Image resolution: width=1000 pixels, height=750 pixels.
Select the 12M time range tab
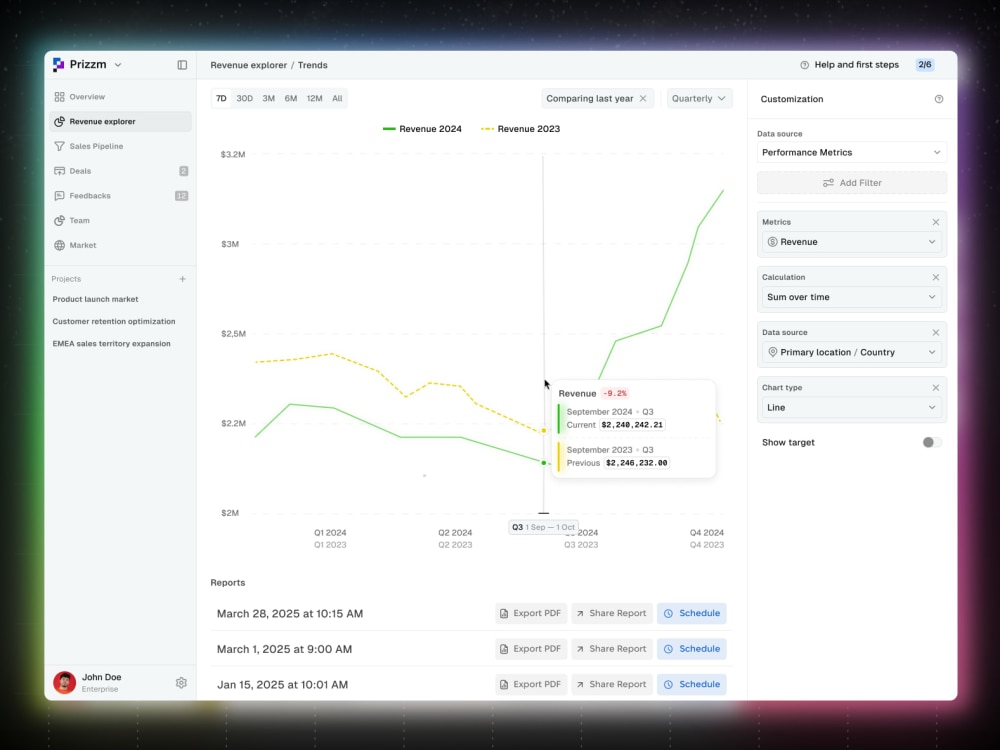[314, 98]
